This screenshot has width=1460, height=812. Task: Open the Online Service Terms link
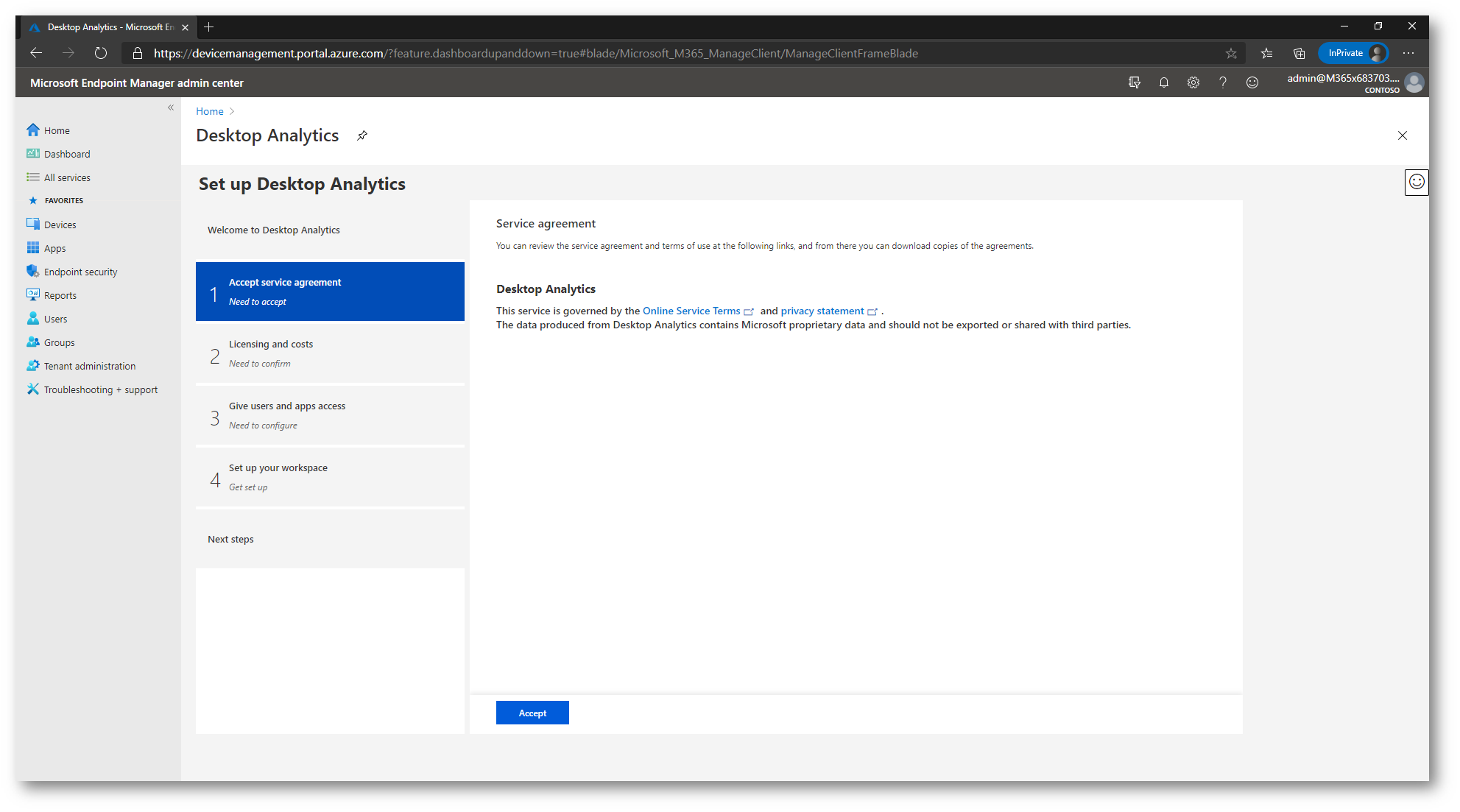pyautogui.click(x=691, y=311)
